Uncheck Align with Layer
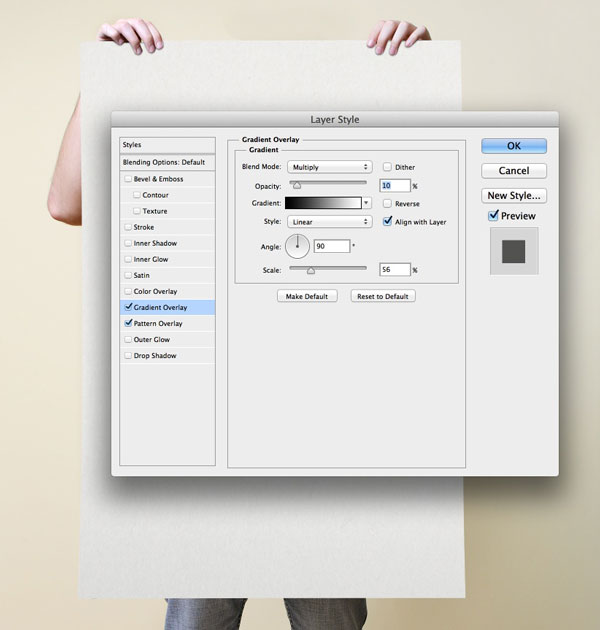600x630 pixels. point(387,221)
